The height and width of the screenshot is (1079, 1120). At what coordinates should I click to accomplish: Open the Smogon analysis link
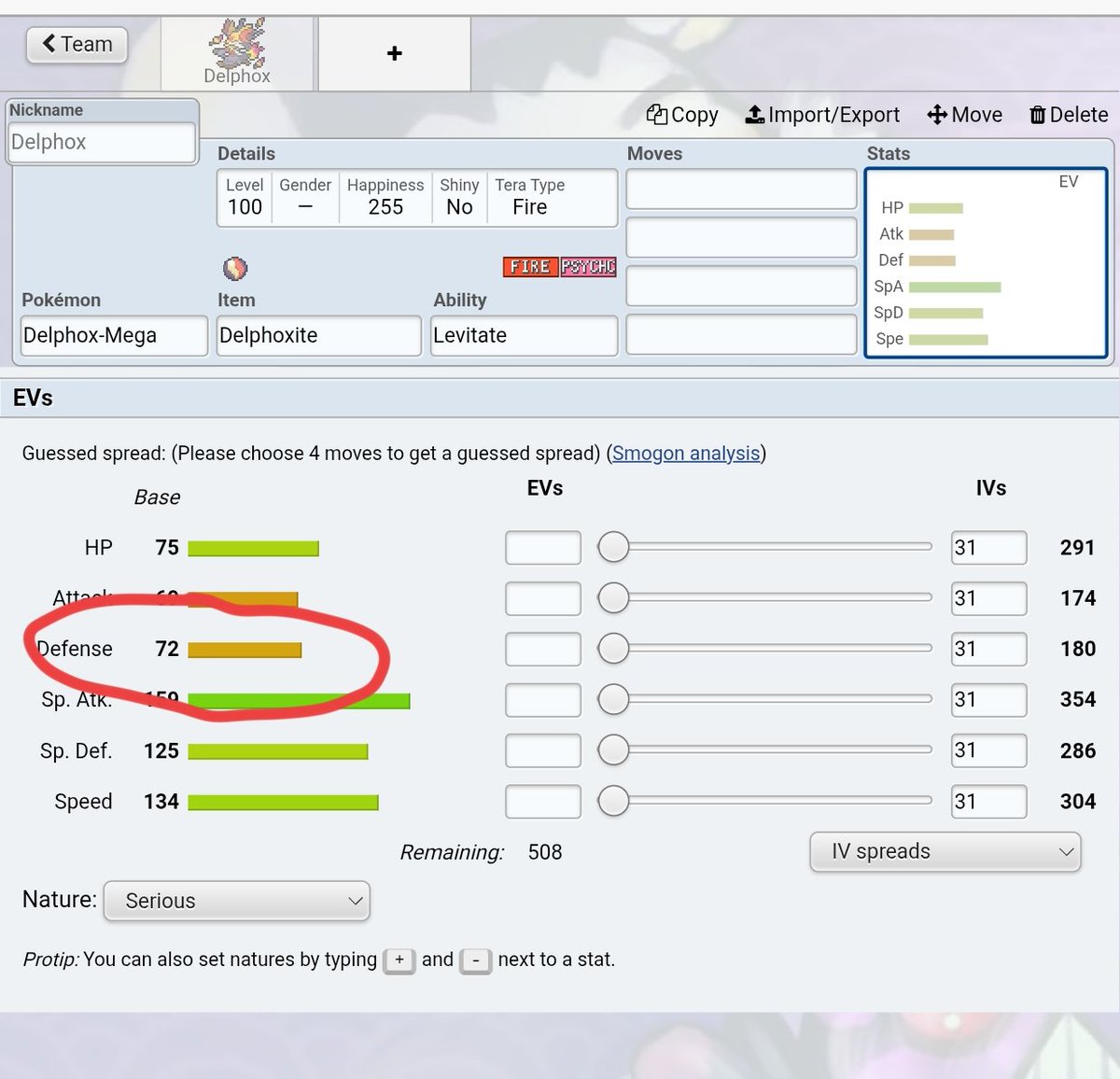click(x=686, y=454)
